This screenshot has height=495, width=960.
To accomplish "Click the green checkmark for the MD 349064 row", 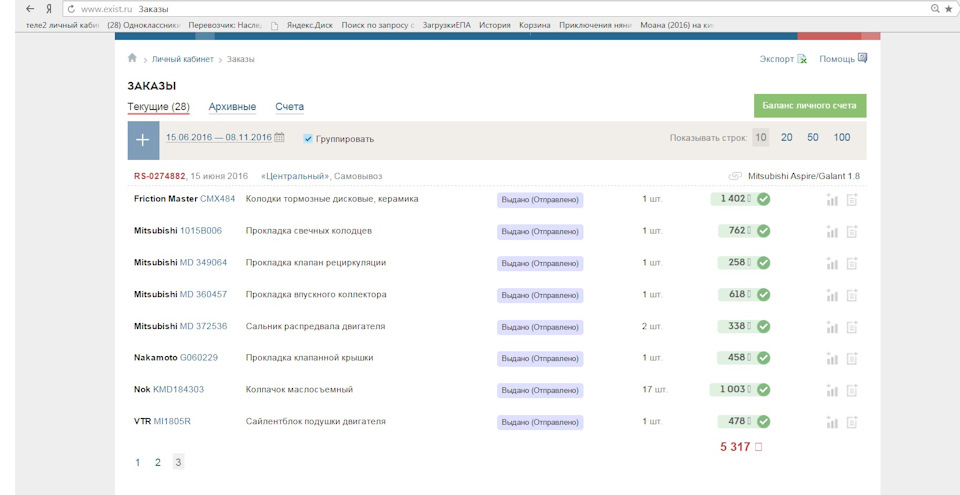I will point(763,263).
